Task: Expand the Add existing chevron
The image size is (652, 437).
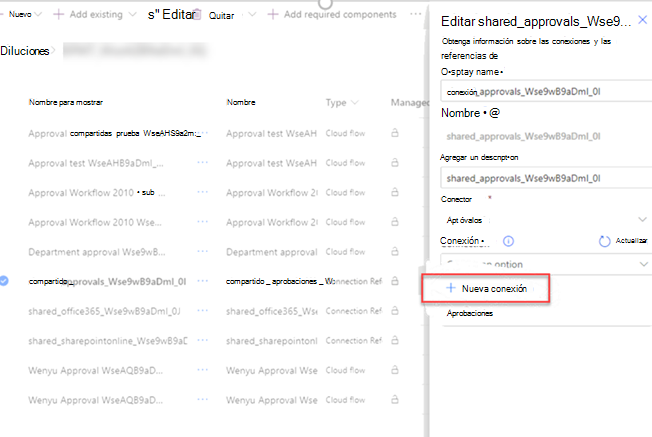Action: pos(133,15)
